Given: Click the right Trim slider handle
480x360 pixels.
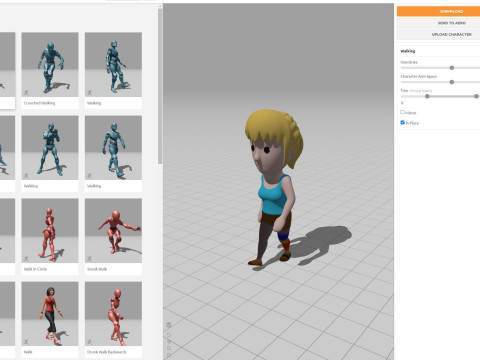Looking at the screenshot, I should tap(476, 96).
